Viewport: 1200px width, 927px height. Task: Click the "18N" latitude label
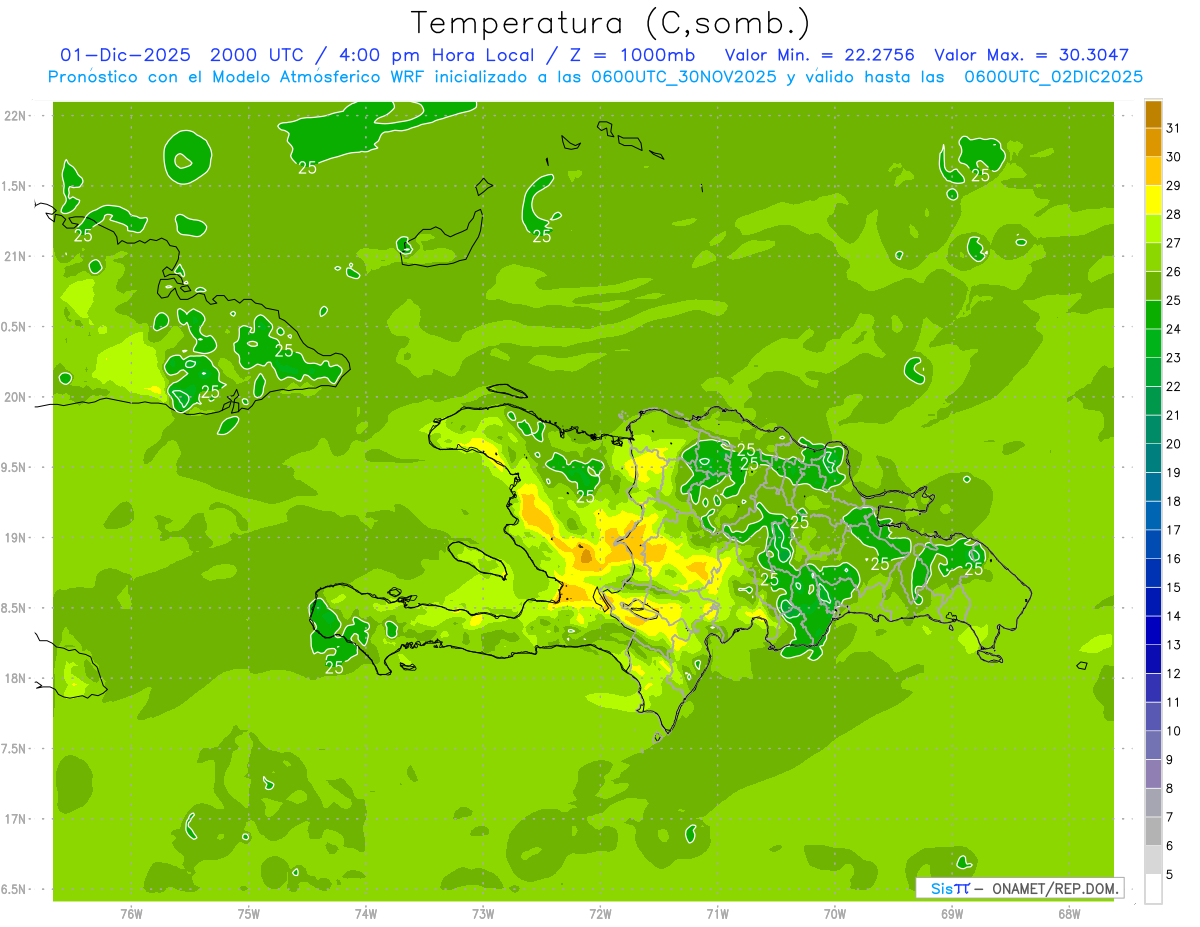pyautogui.click(x=17, y=678)
